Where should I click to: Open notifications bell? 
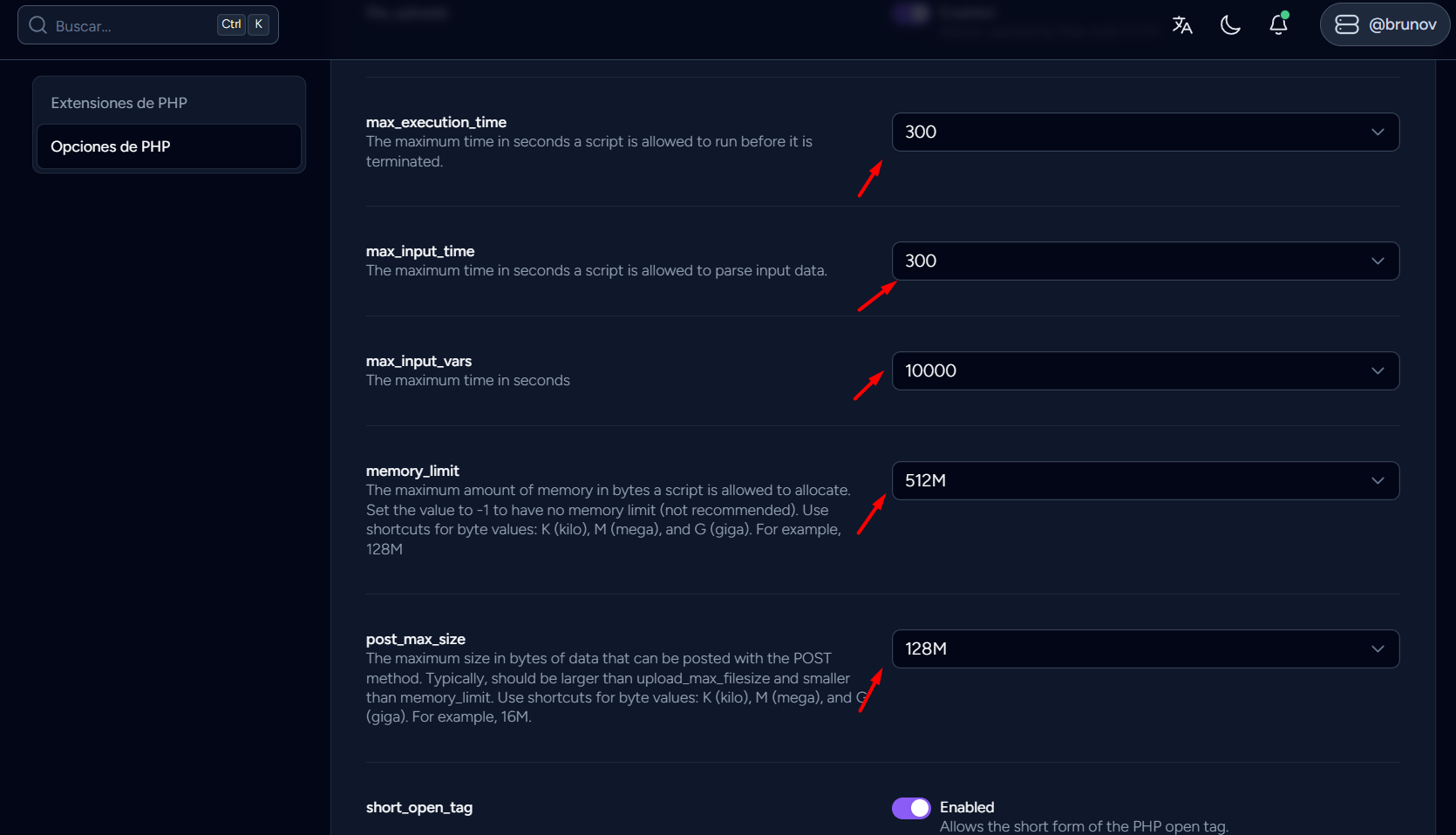click(x=1278, y=24)
